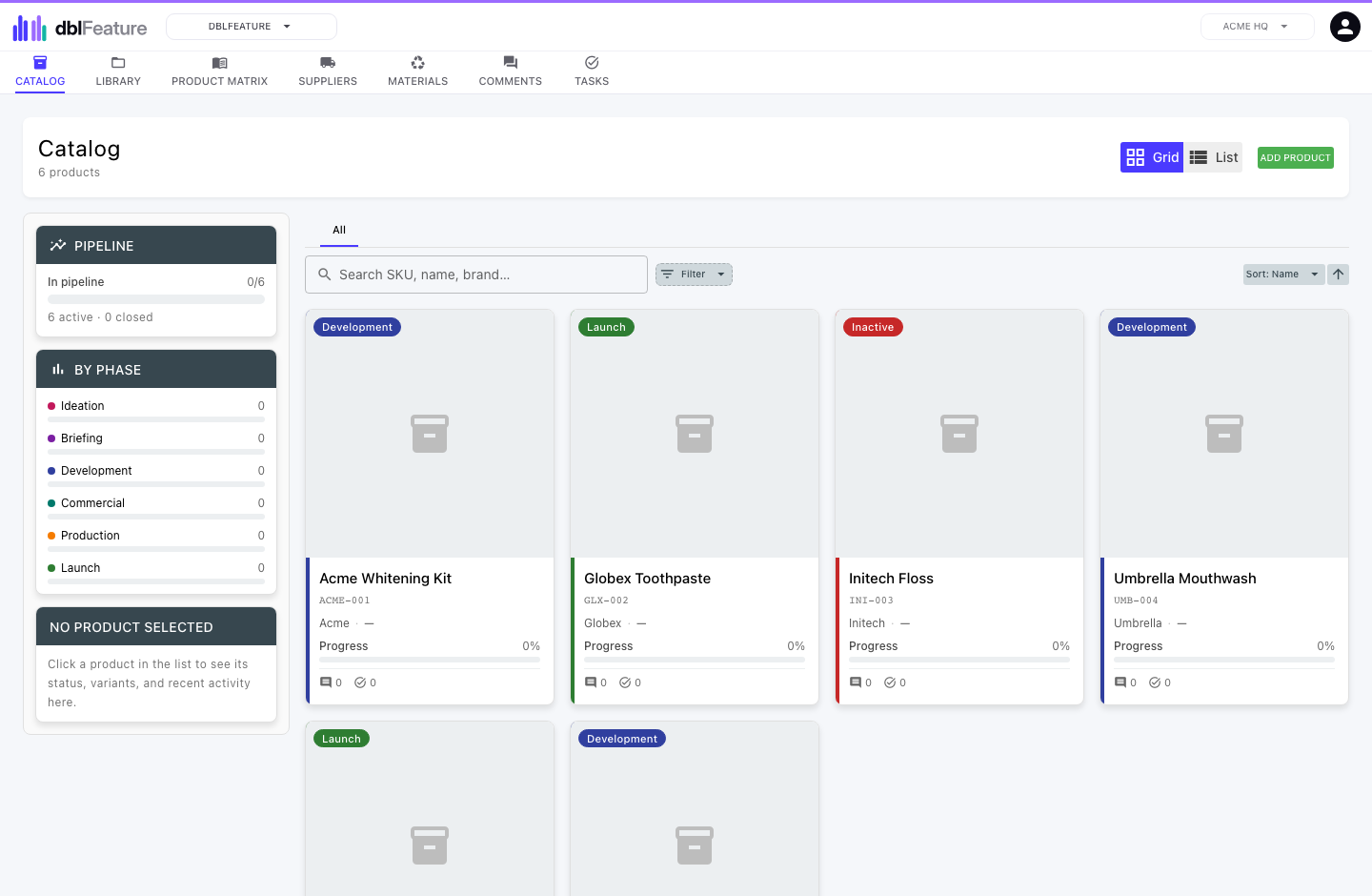Open the DBLFEATURE workspace dropdown
The width and height of the screenshot is (1372, 896).
tap(252, 27)
